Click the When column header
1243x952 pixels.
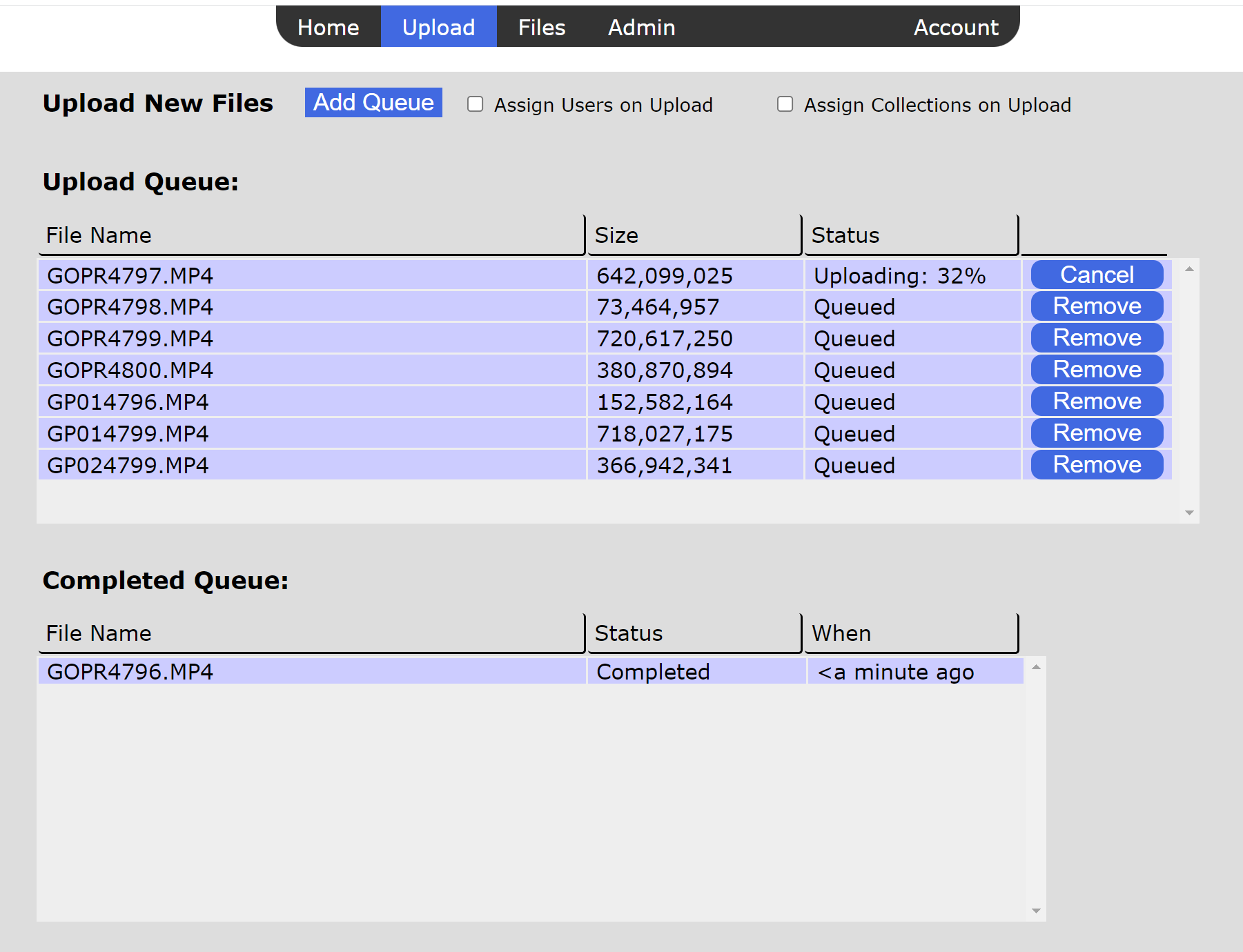click(x=910, y=633)
